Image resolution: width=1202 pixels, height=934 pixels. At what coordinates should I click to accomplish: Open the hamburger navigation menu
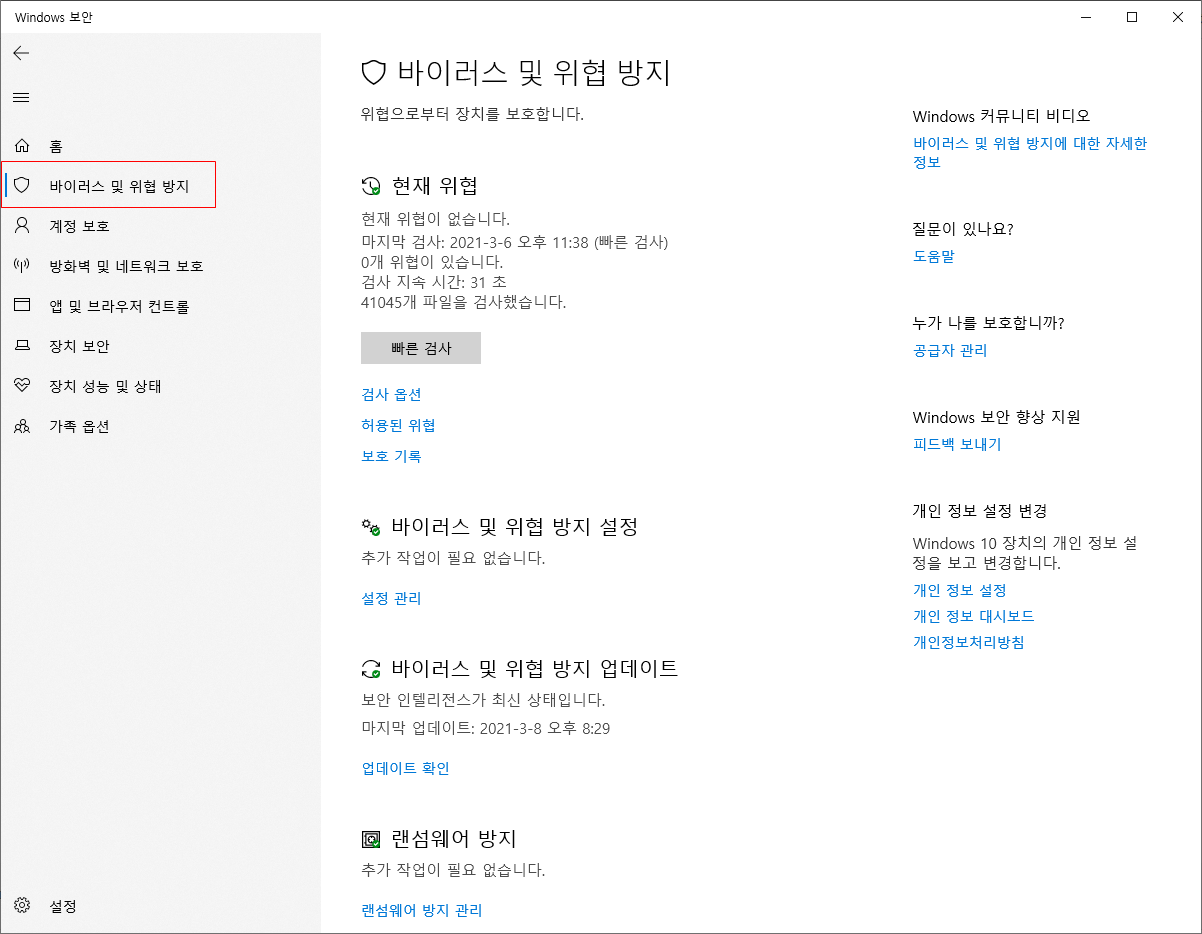click(x=21, y=97)
